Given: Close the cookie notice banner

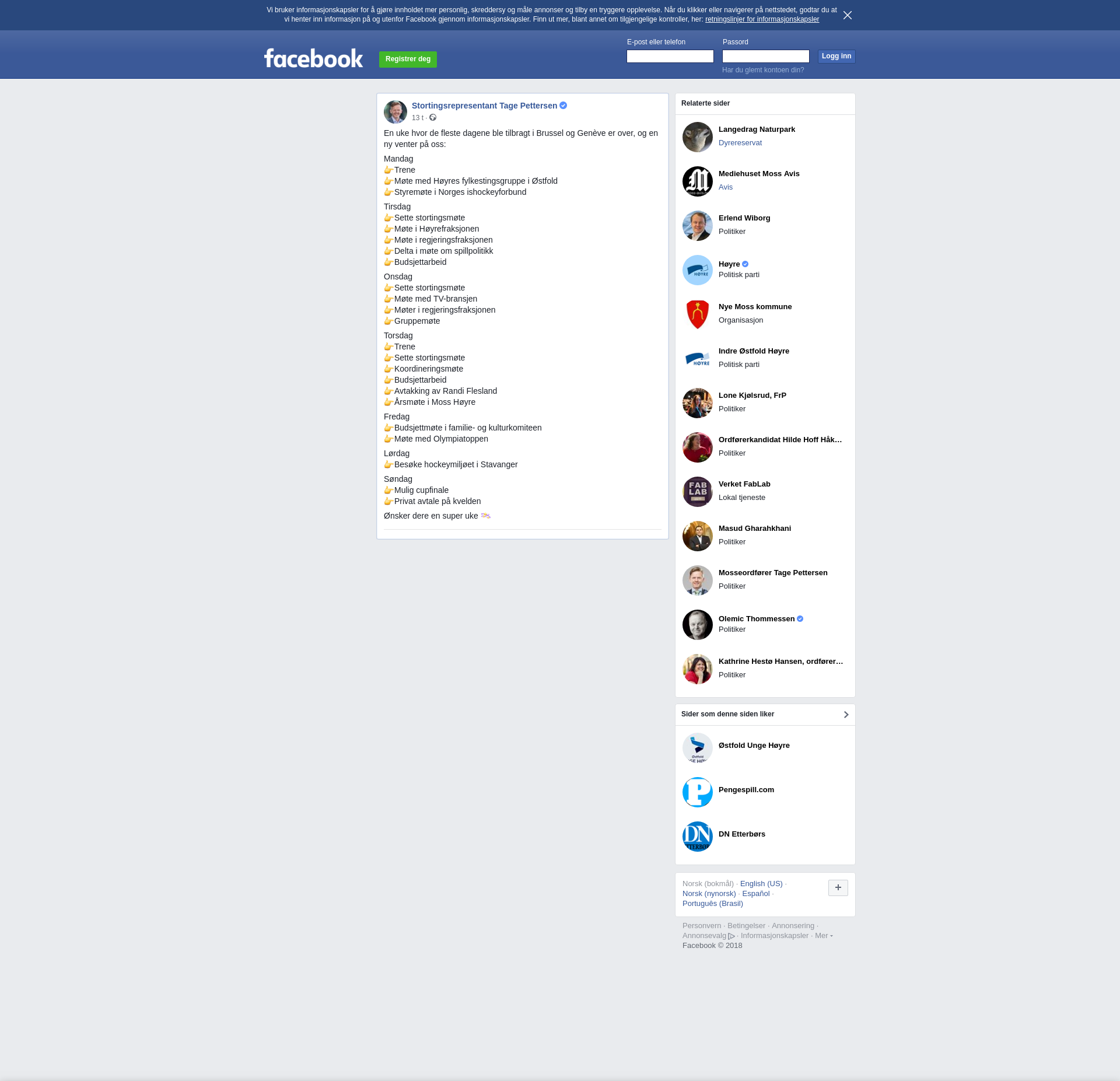Looking at the screenshot, I should point(848,15).
